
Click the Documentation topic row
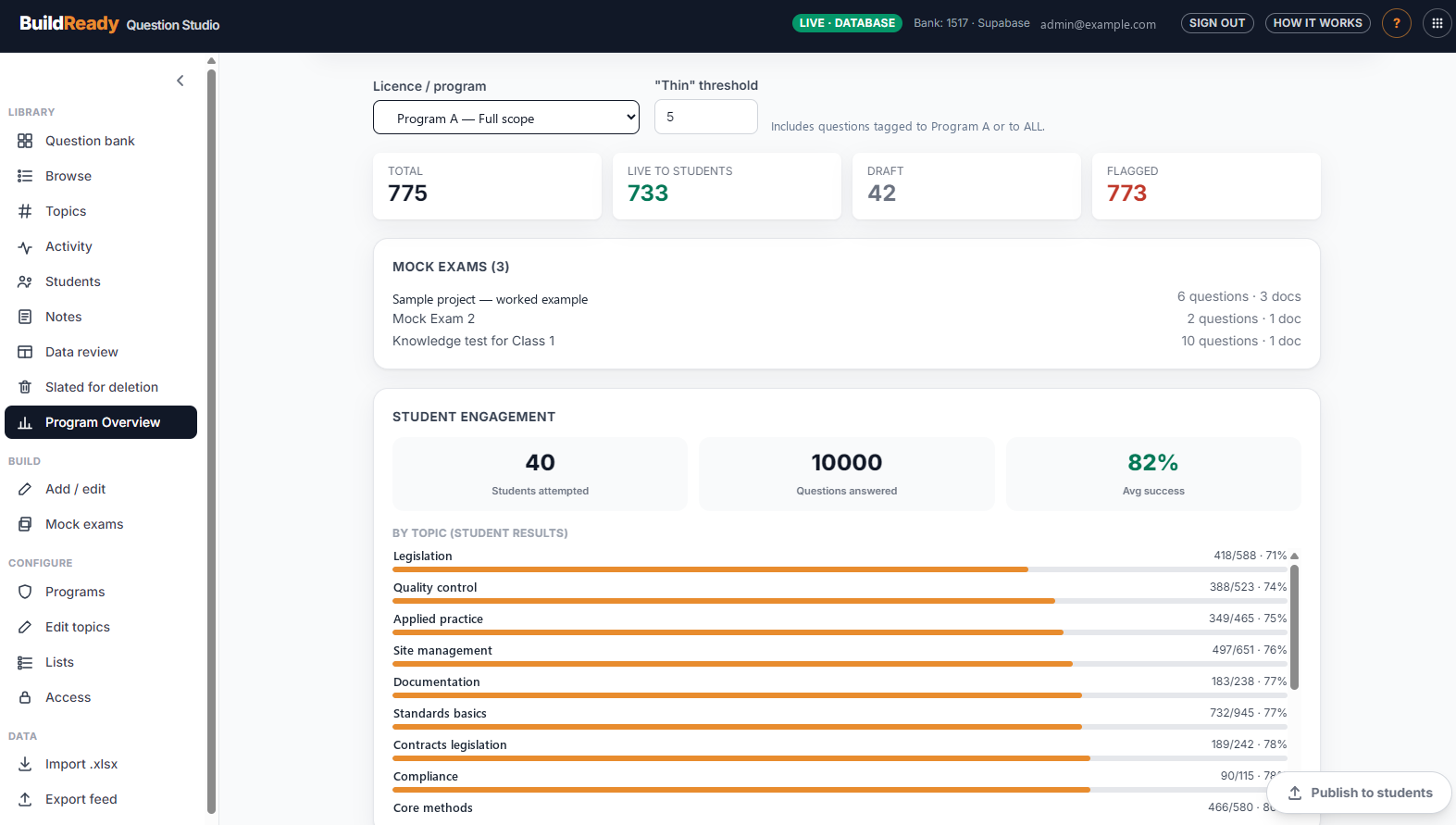[840, 687]
